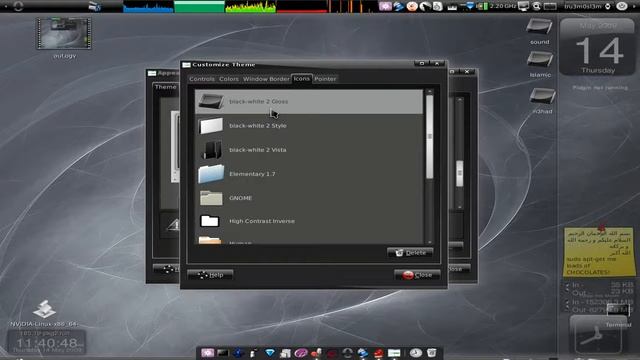Open Help in Customize Theme dialog
The height and width of the screenshot is (360, 640).
[210, 275]
